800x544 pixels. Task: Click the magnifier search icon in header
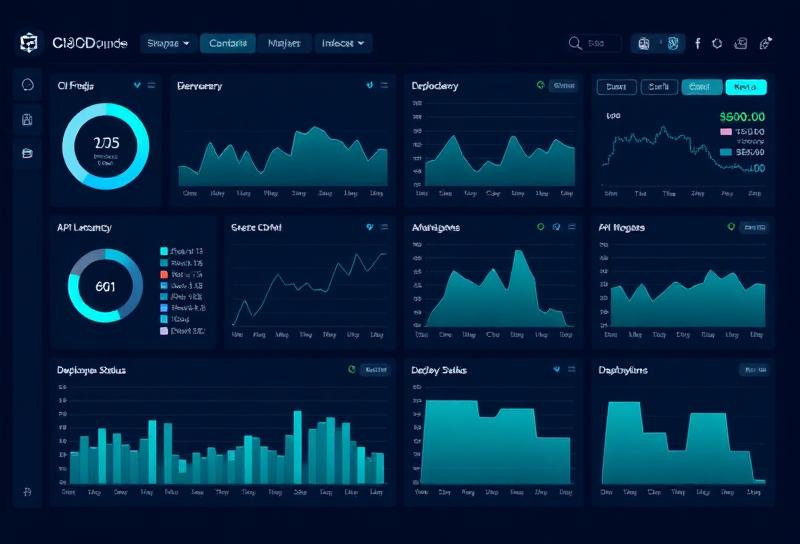575,43
